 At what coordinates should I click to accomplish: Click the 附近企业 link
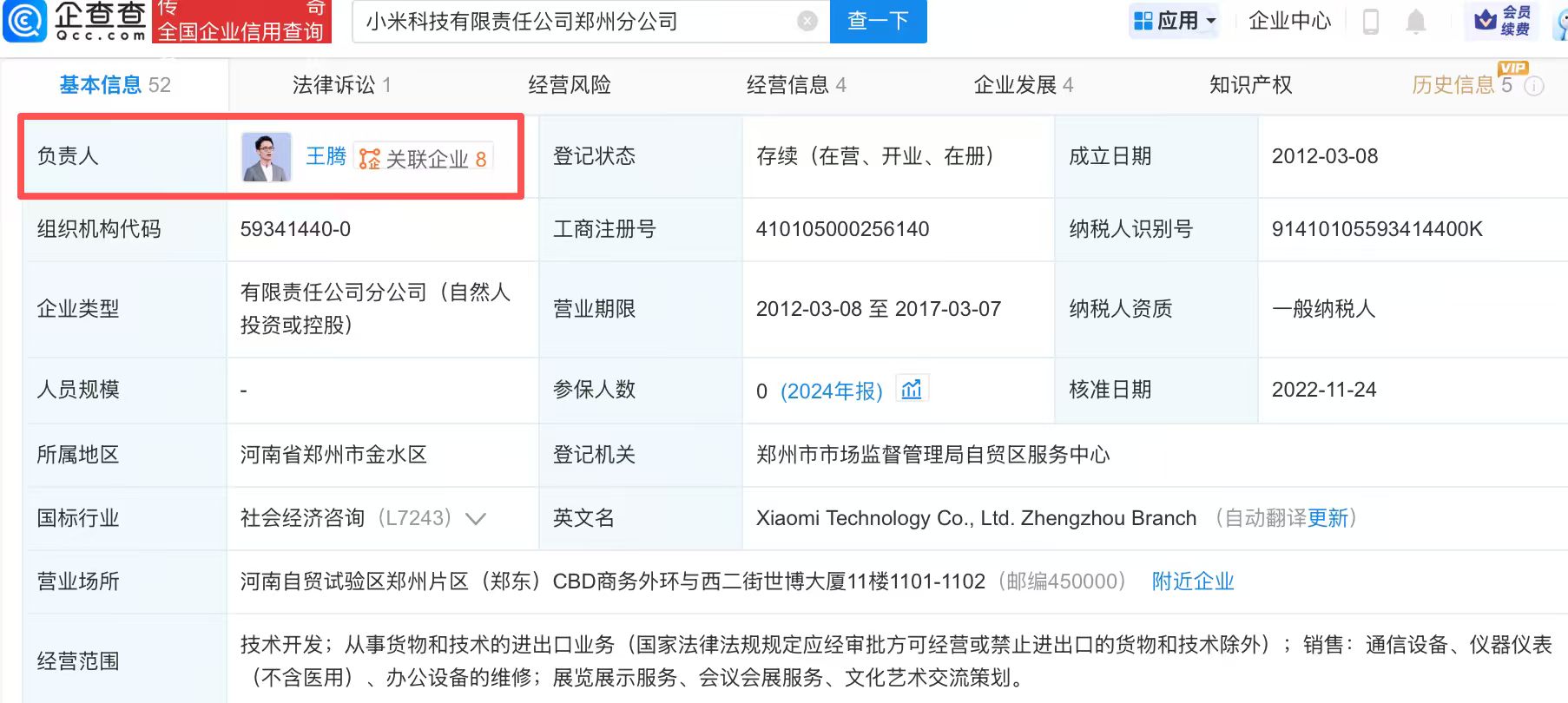point(1192,581)
